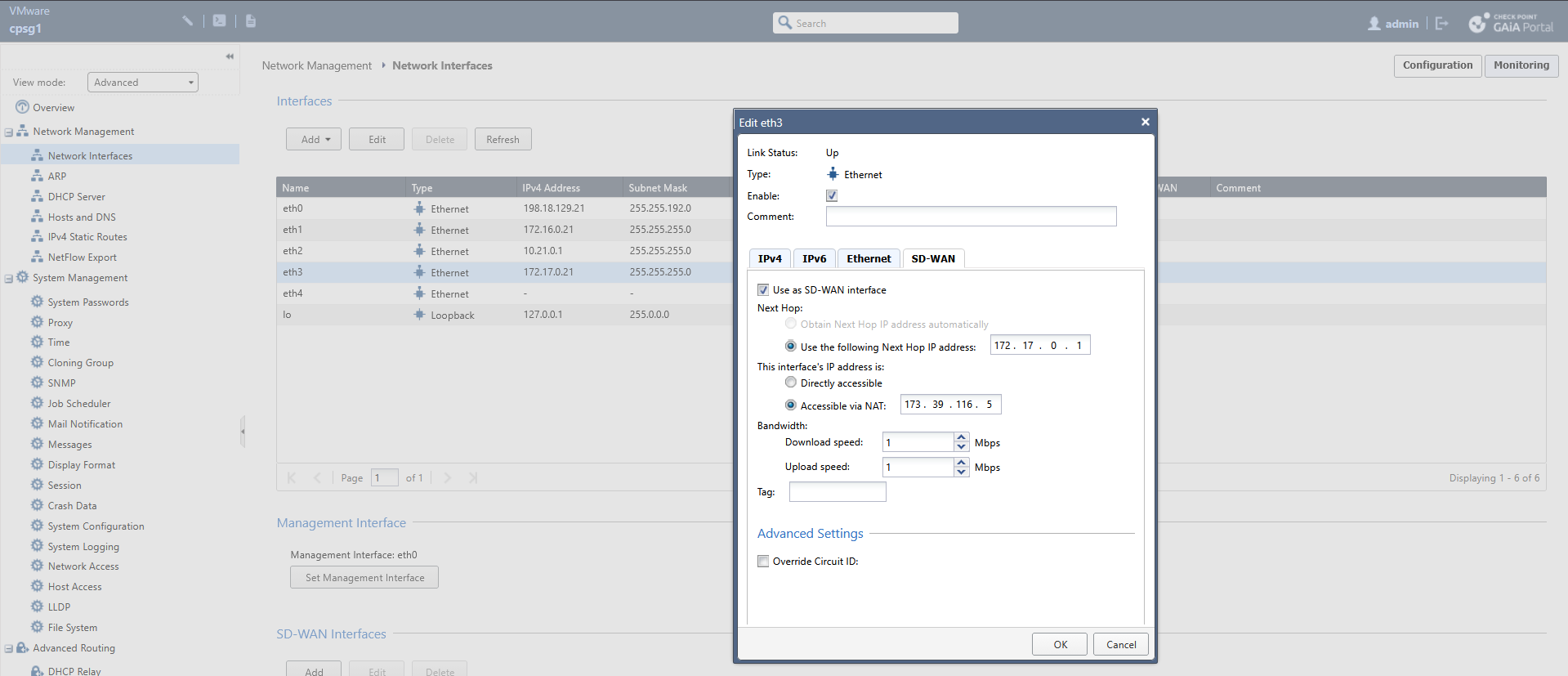The height and width of the screenshot is (676, 1568).
Task: Click the Ethernet icon in eth4 row
Action: click(420, 293)
